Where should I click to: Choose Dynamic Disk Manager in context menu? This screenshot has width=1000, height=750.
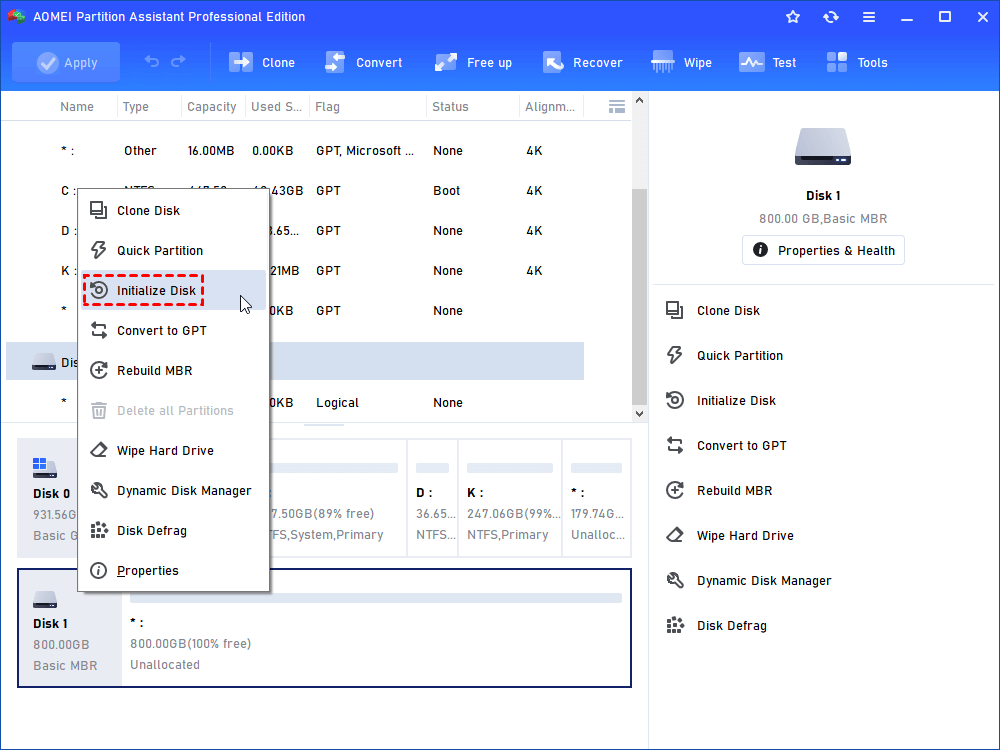point(173,490)
